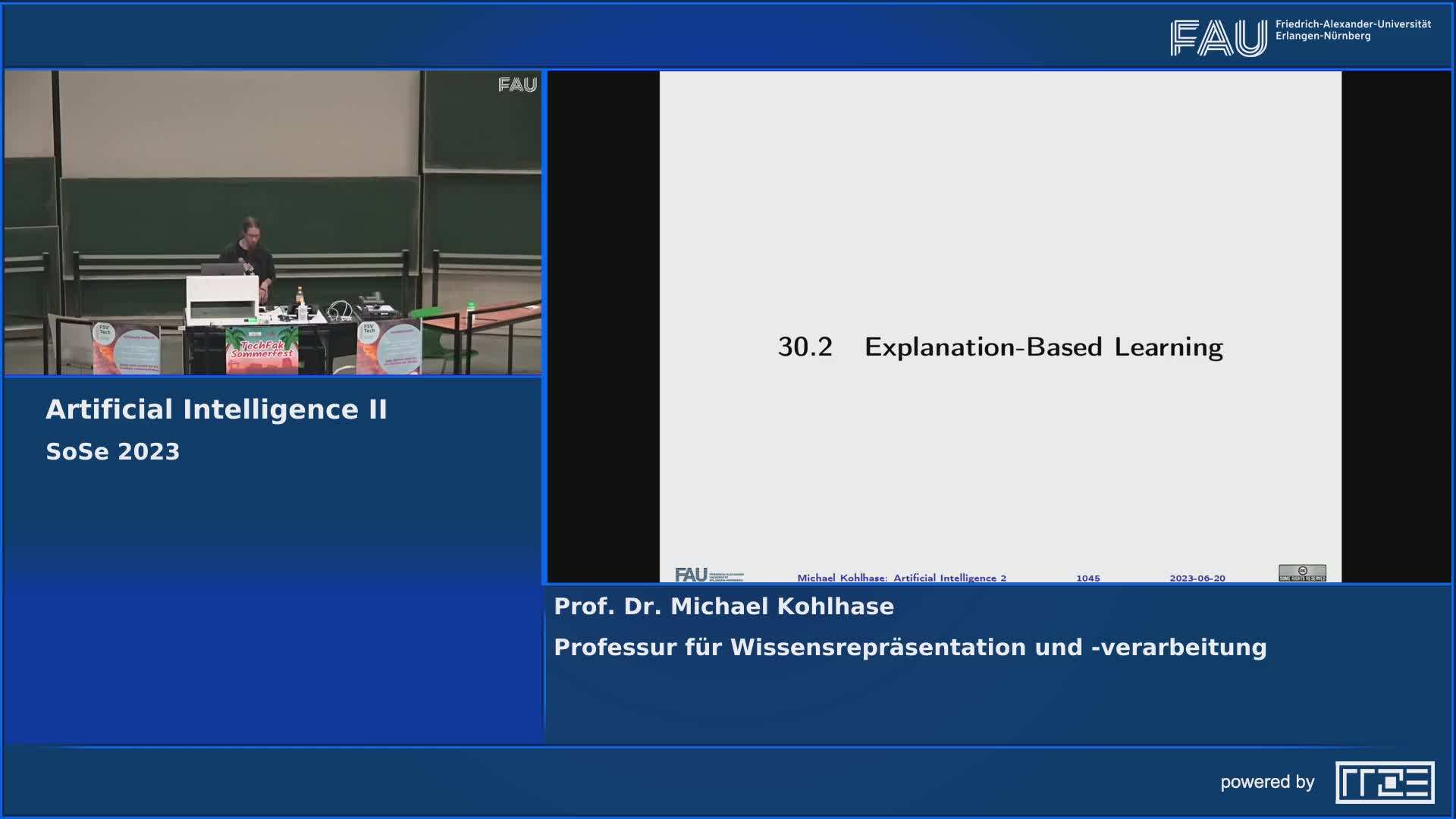This screenshot has height=819, width=1456.
Task: Click the Creative Commons license badge on slide
Action: click(x=1302, y=573)
